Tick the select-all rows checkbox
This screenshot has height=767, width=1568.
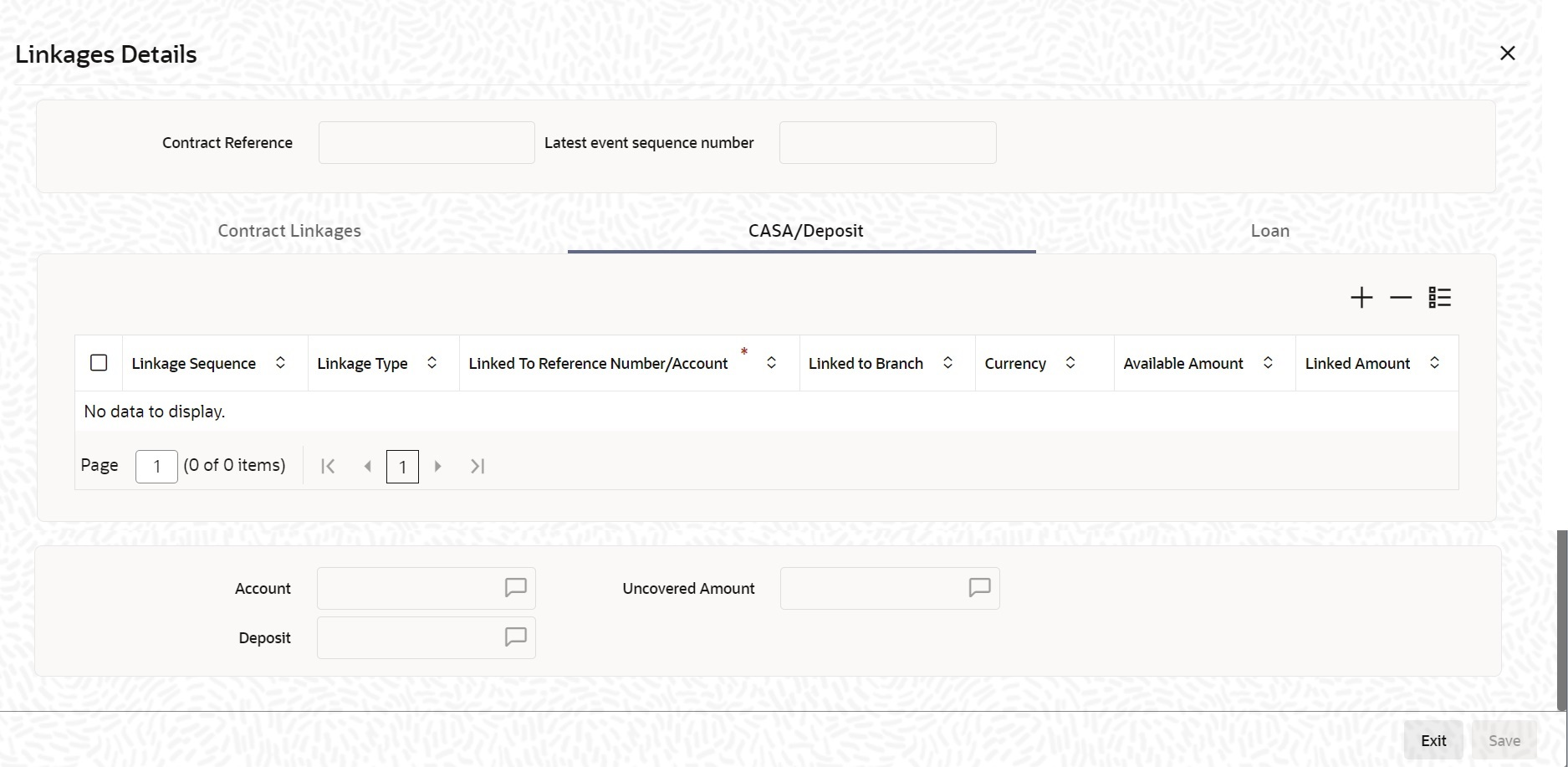coord(99,363)
